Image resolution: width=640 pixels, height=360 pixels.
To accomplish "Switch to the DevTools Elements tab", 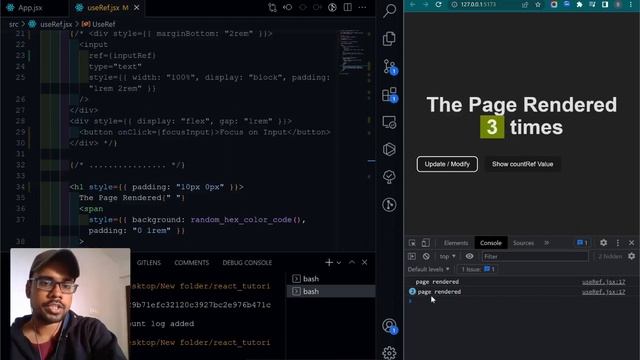I will [x=456, y=243].
